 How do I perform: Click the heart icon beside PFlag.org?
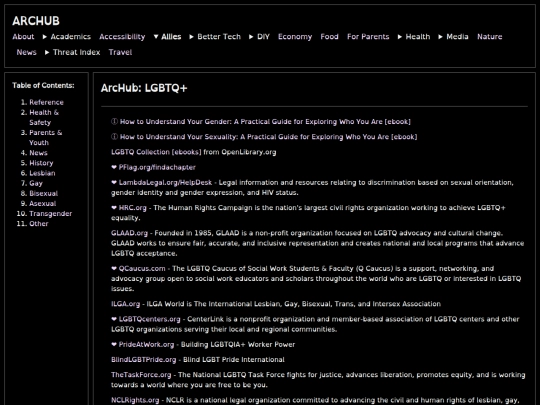click(114, 167)
